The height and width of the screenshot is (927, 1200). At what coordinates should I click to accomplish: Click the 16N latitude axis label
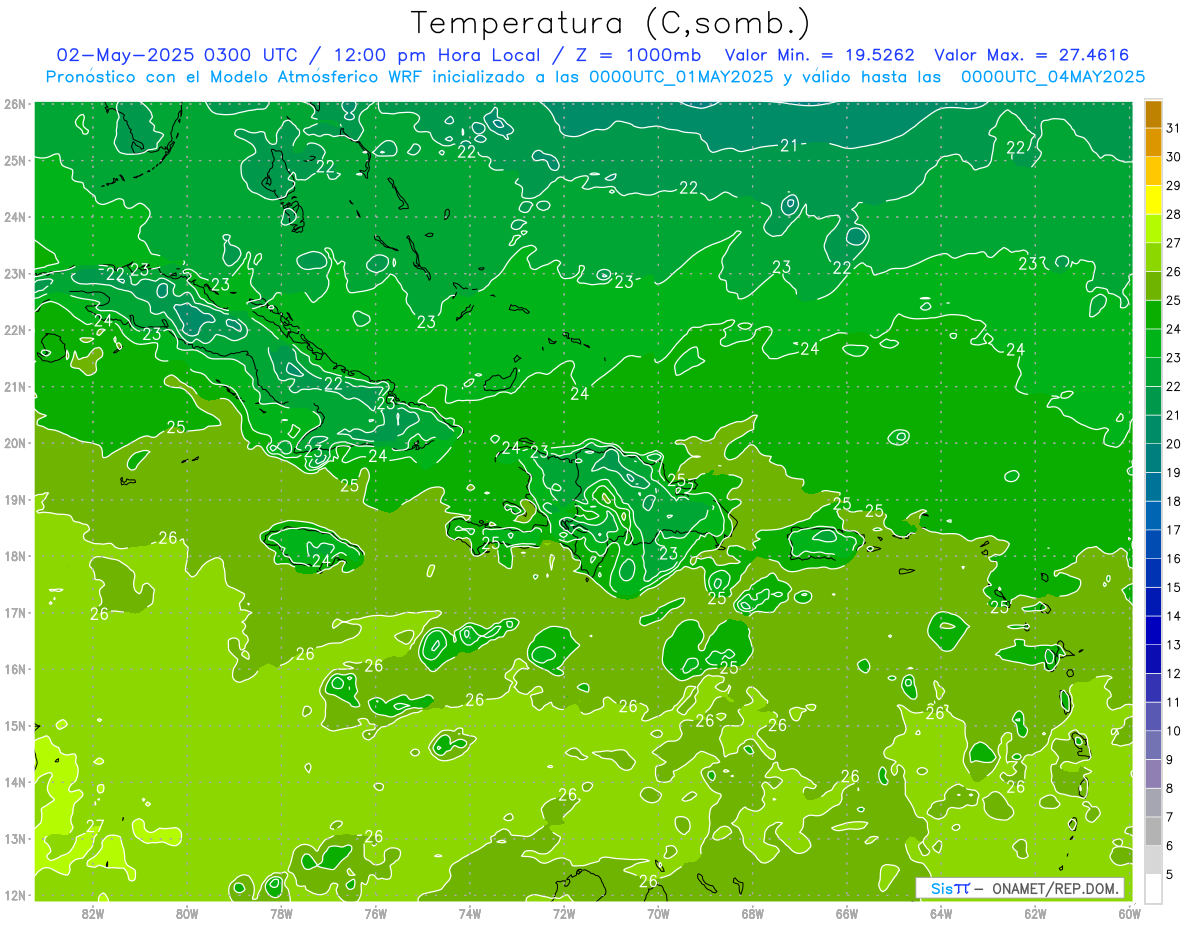click(x=14, y=669)
